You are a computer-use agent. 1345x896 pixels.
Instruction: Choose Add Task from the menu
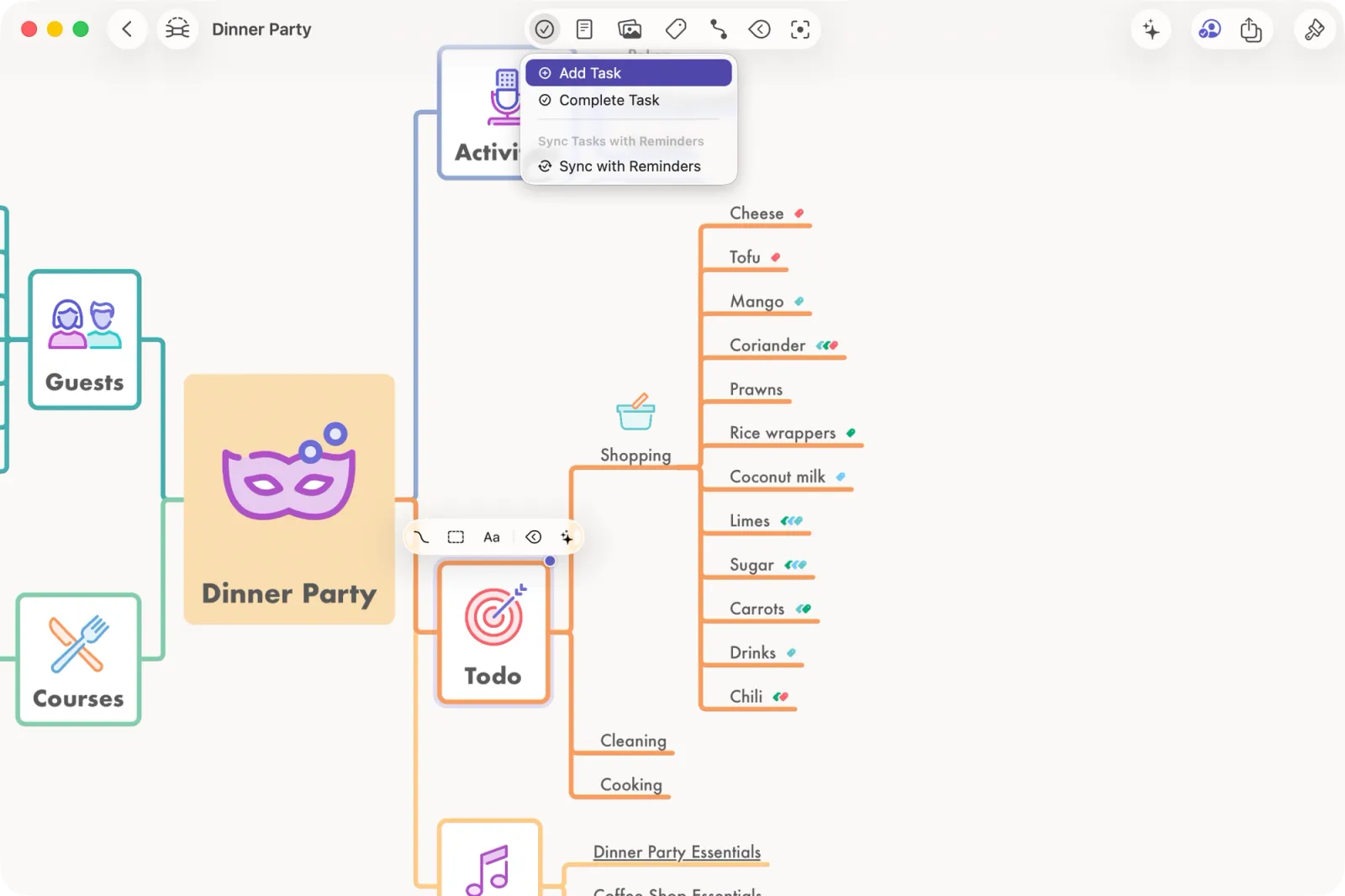coord(629,73)
